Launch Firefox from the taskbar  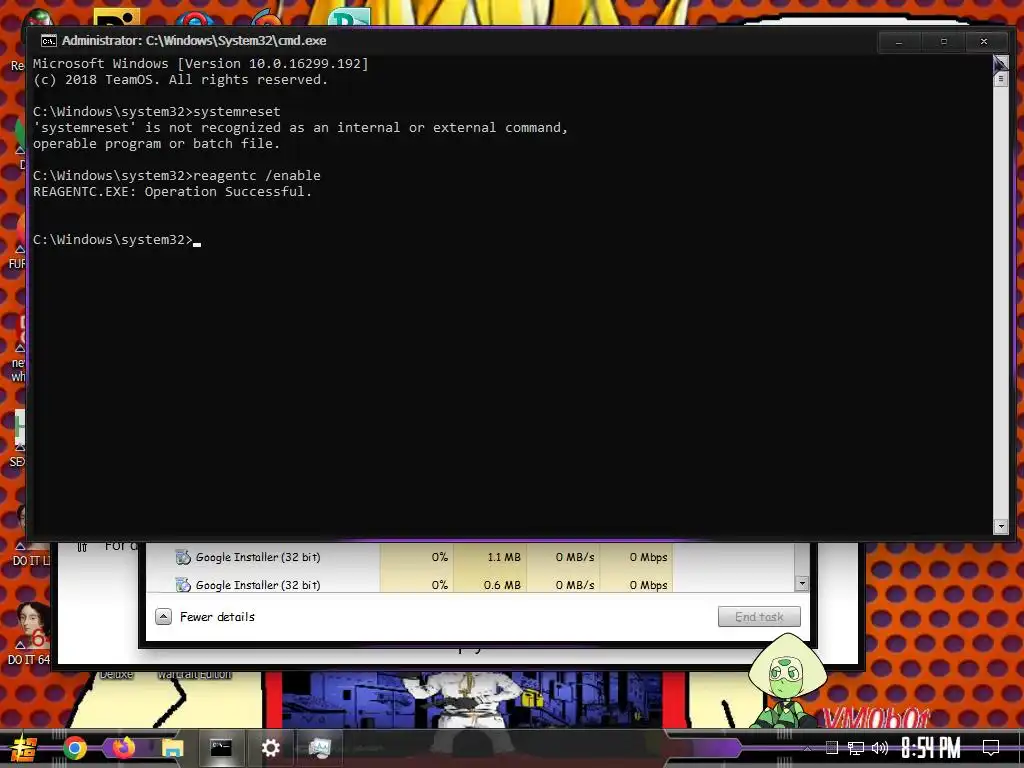(123, 747)
